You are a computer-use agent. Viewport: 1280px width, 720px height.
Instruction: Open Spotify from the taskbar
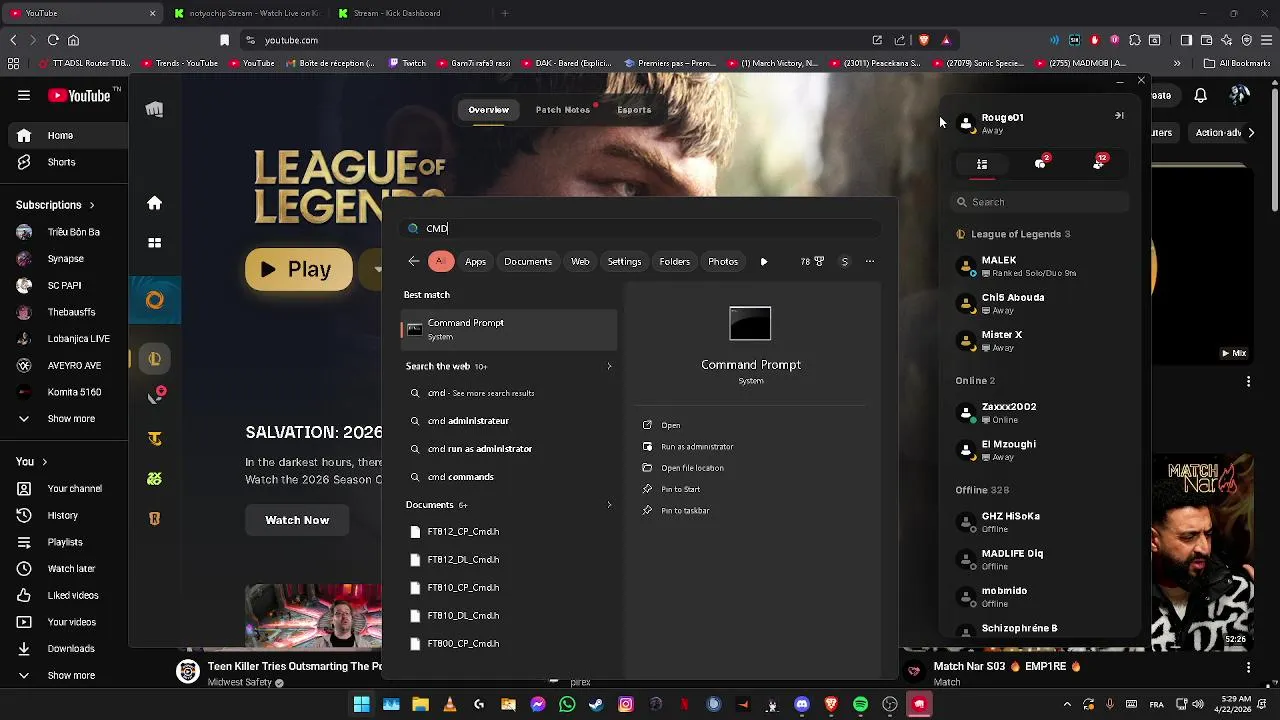tap(860, 704)
